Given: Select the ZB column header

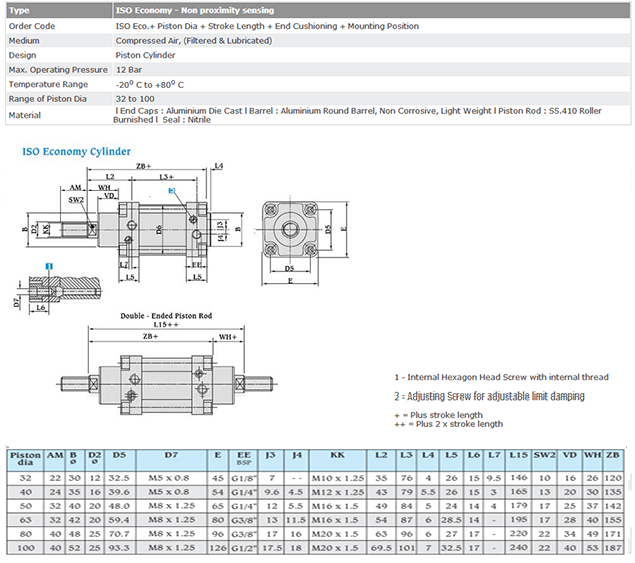Looking at the screenshot, I should tap(612, 460).
